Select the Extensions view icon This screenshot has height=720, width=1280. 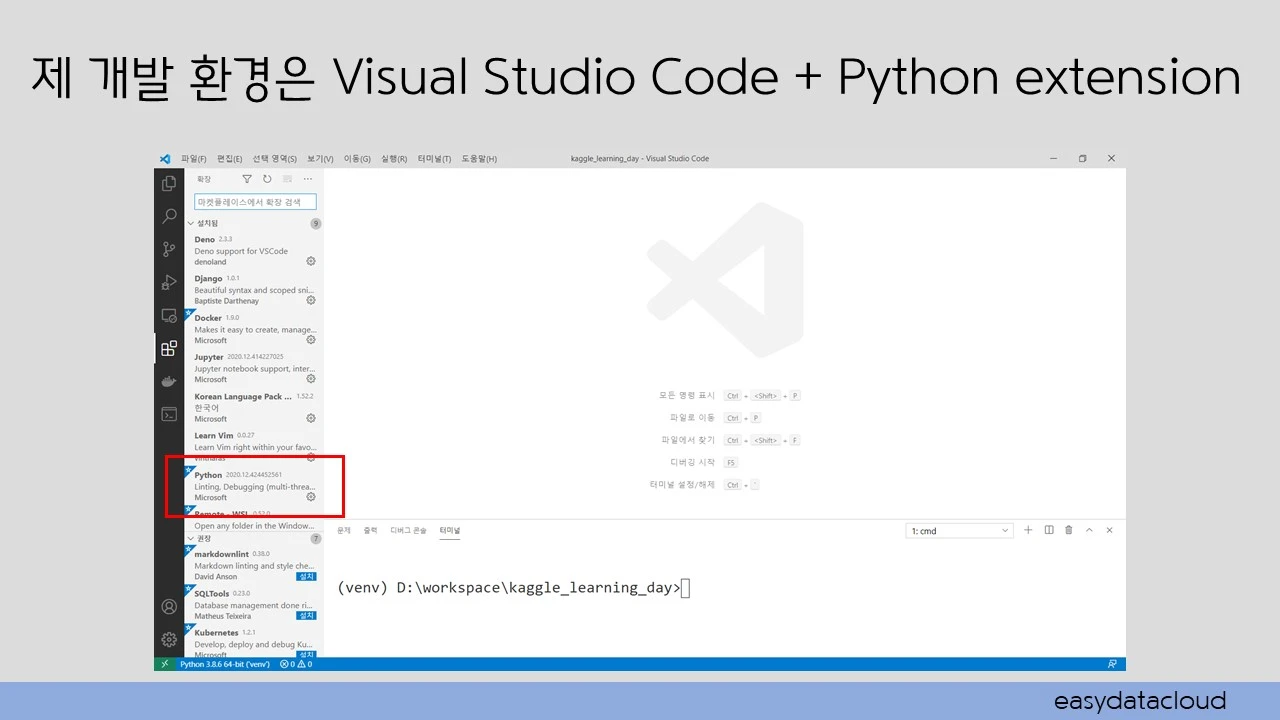click(x=169, y=348)
